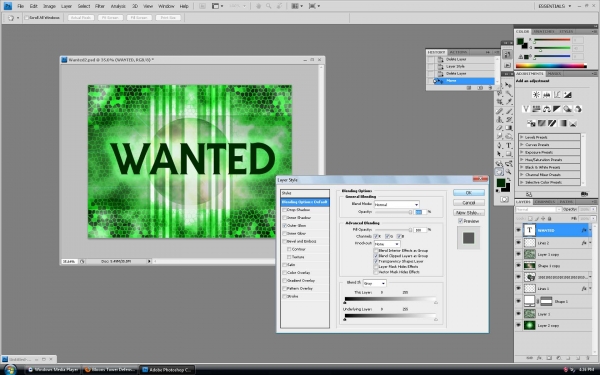Screen dimensions: 600x375
Task: Toggle the Preview checkbox
Action: 460,221
